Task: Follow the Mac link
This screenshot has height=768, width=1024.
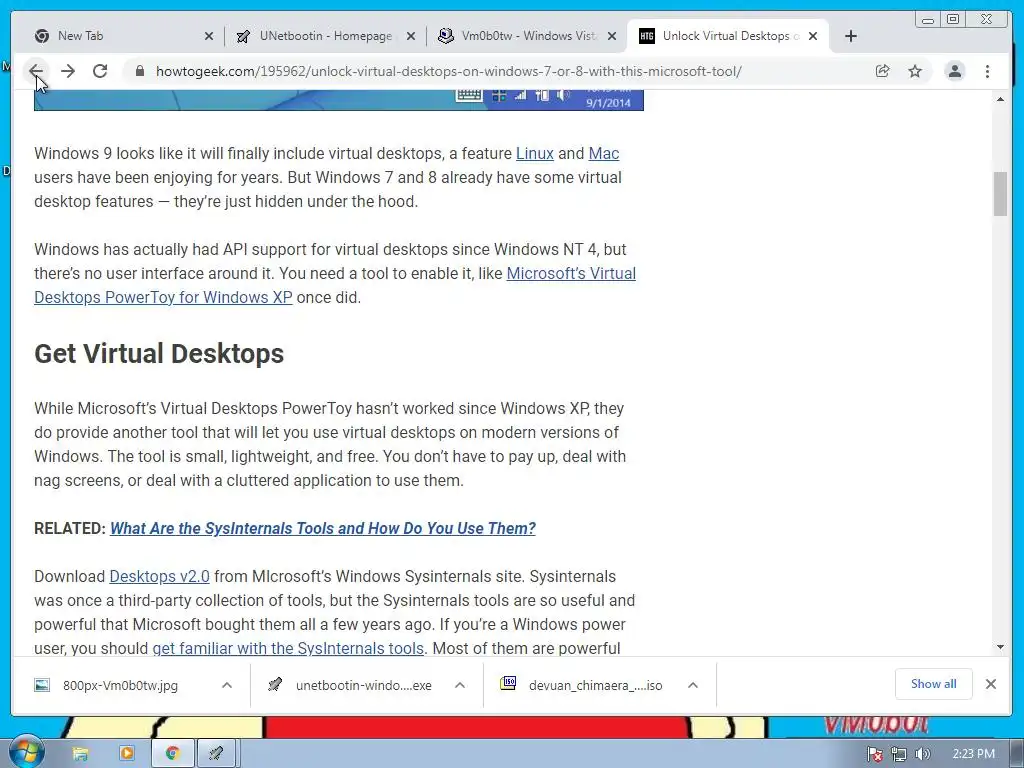Action: coord(603,153)
